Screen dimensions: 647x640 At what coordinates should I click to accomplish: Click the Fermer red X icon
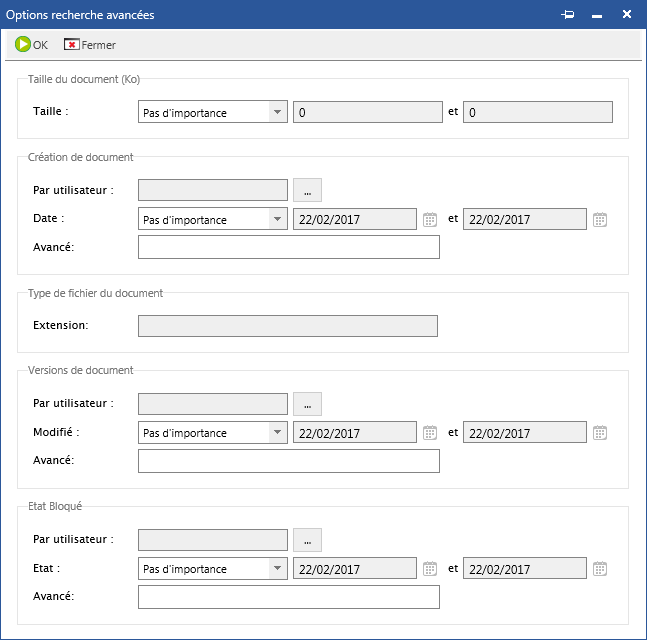tap(71, 45)
